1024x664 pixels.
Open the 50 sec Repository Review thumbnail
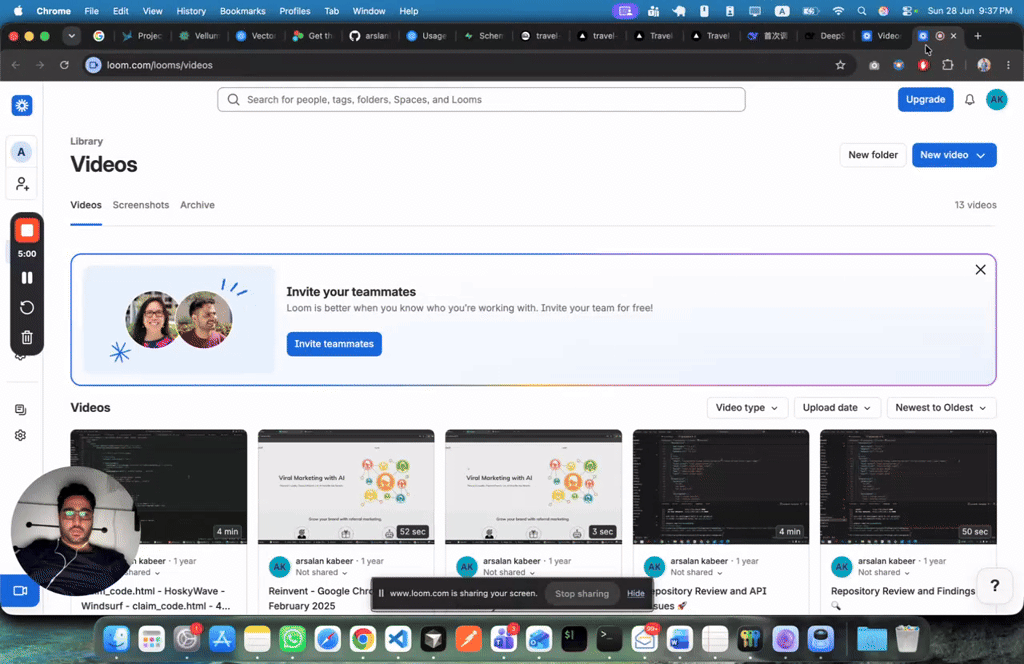[x=908, y=486]
